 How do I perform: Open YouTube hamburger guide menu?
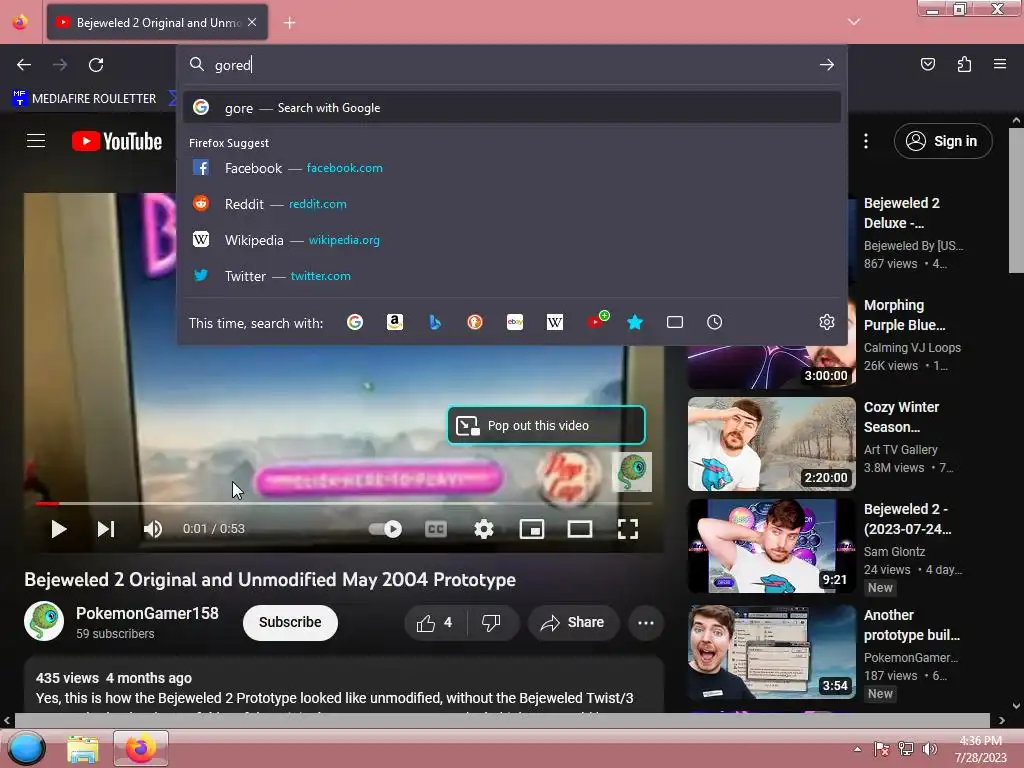point(36,140)
